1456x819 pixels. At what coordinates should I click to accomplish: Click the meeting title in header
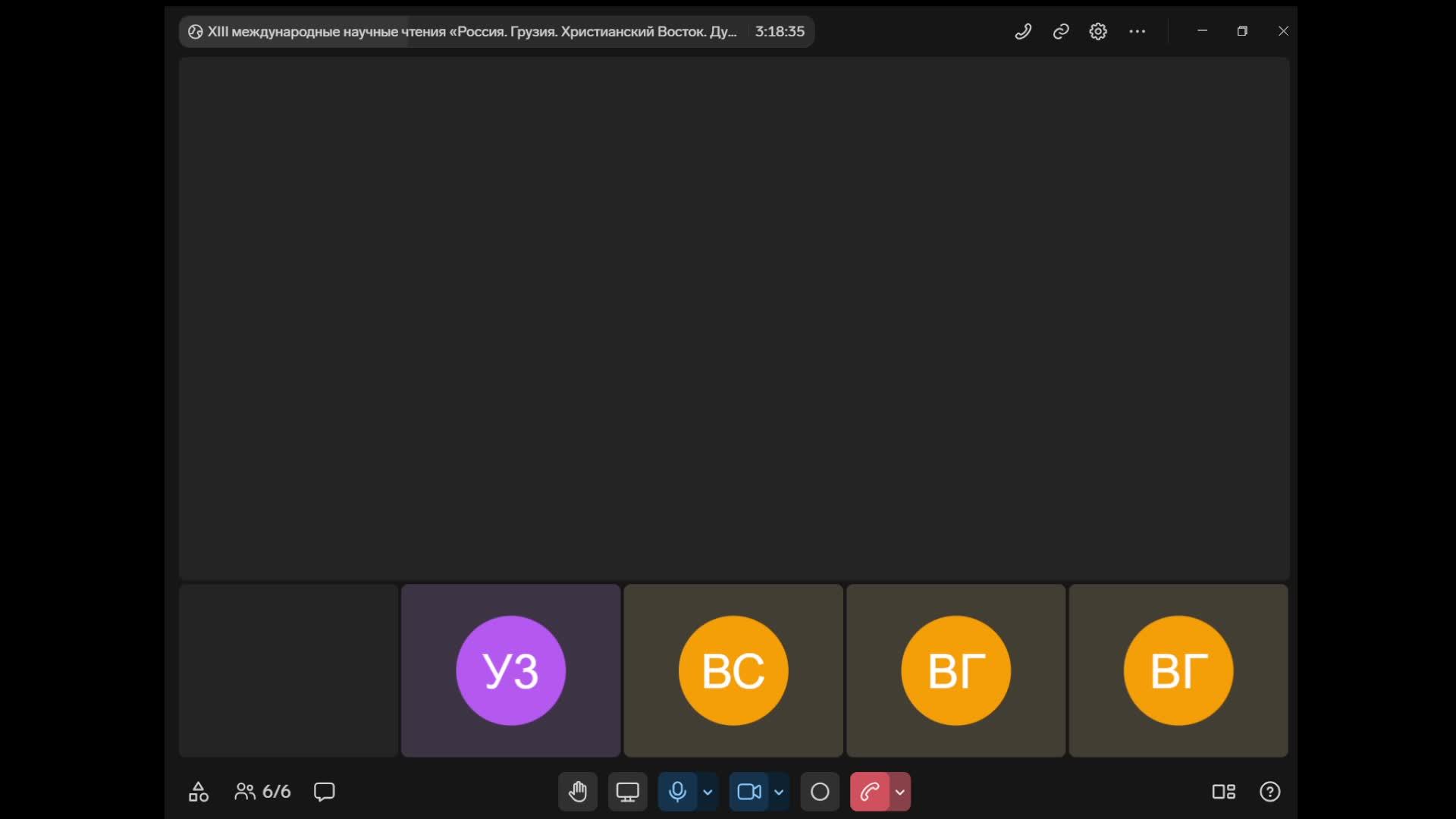[x=470, y=31]
